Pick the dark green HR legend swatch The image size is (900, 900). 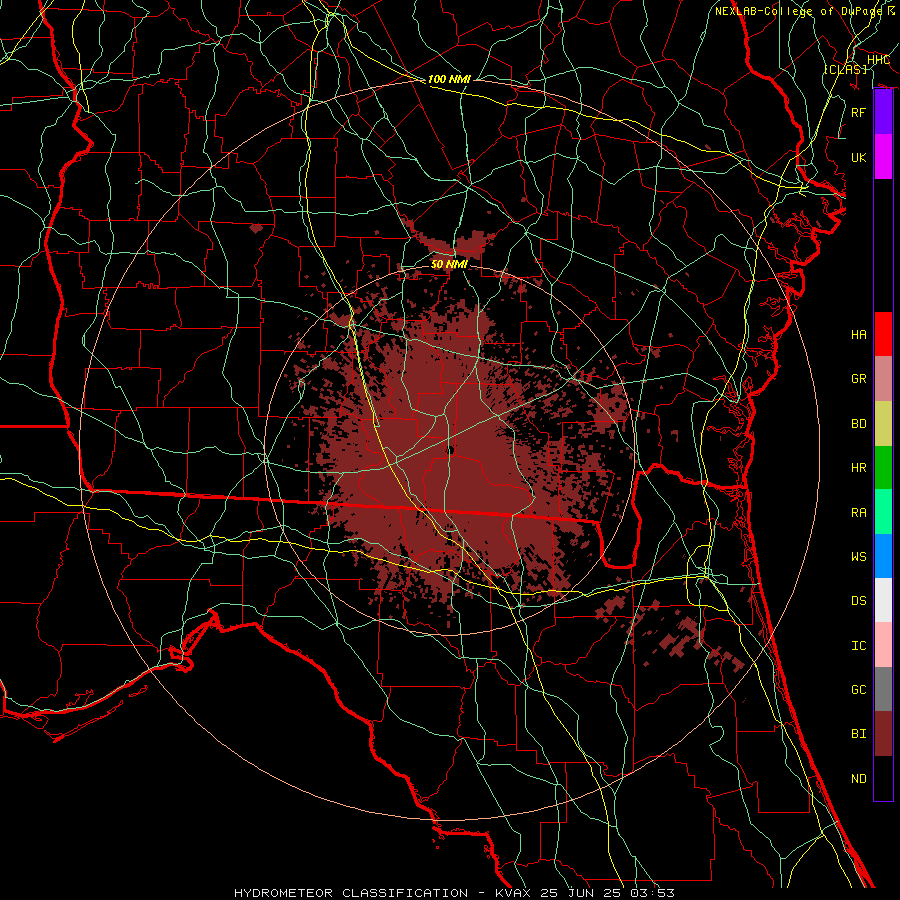883,467
